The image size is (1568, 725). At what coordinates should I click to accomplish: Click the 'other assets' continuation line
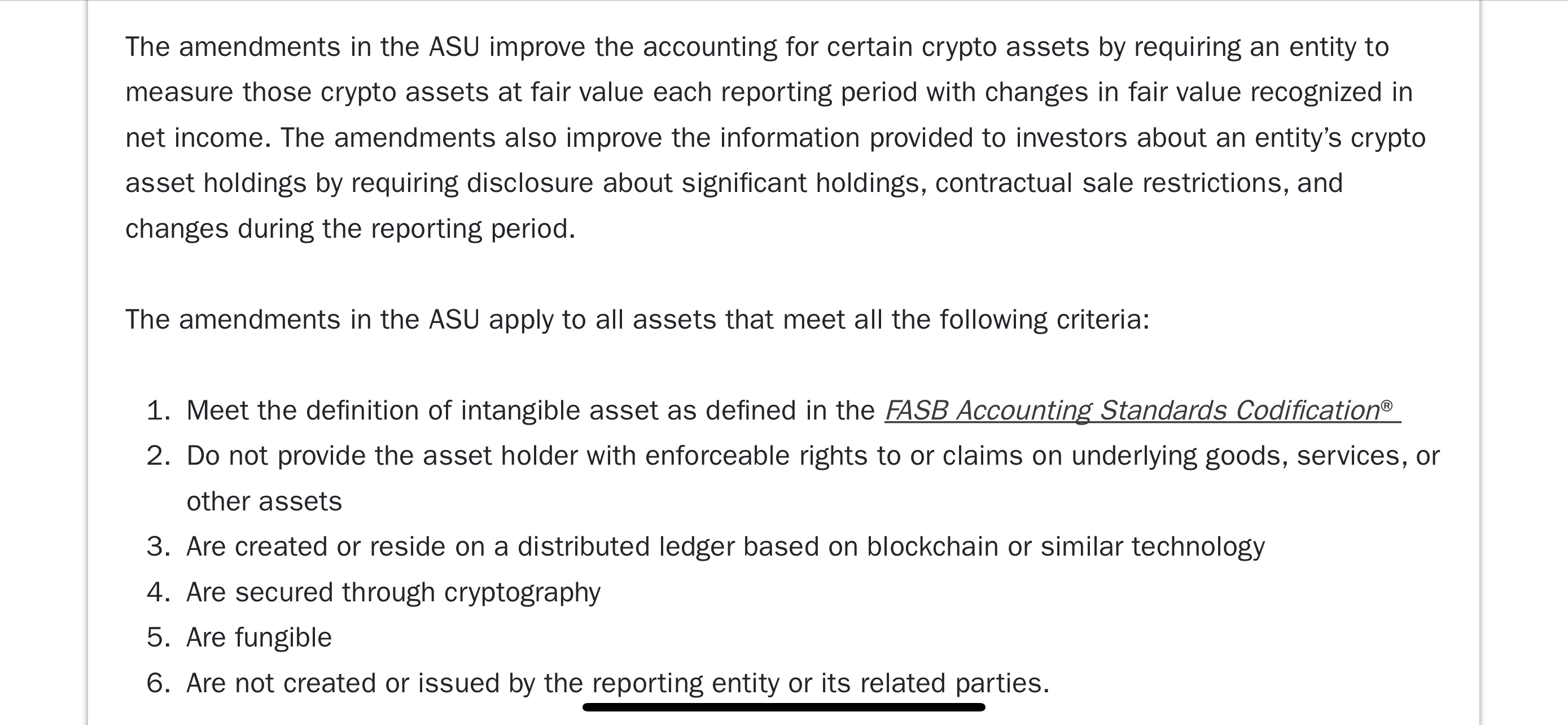tap(264, 501)
